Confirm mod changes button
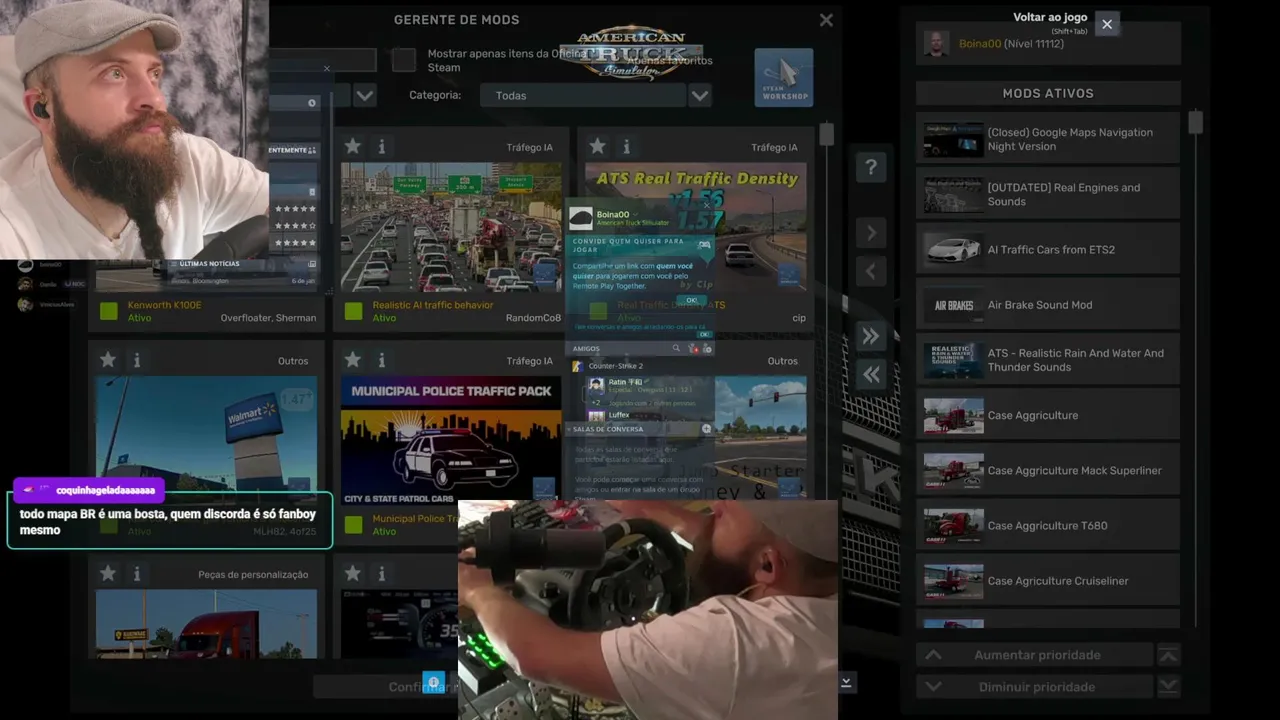 click(x=385, y=687)
